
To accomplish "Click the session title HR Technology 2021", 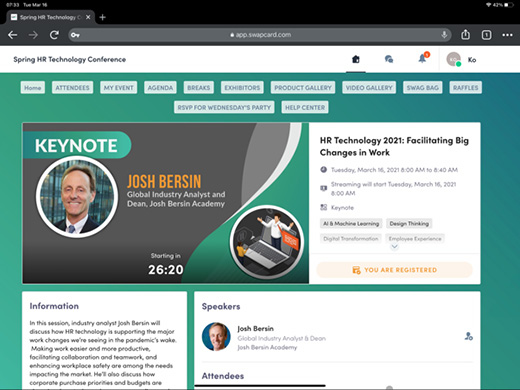I will click(394, 146).
